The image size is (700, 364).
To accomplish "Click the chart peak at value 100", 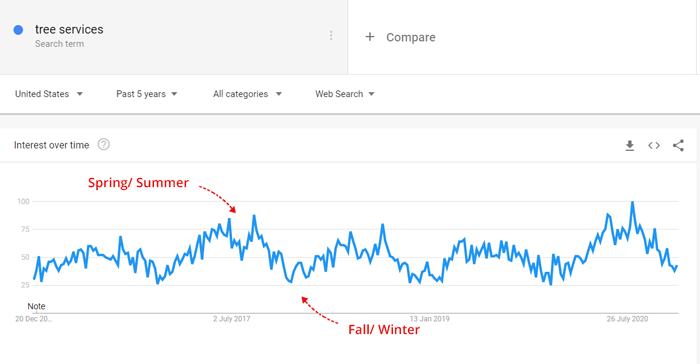I will (x=632, y=202).
